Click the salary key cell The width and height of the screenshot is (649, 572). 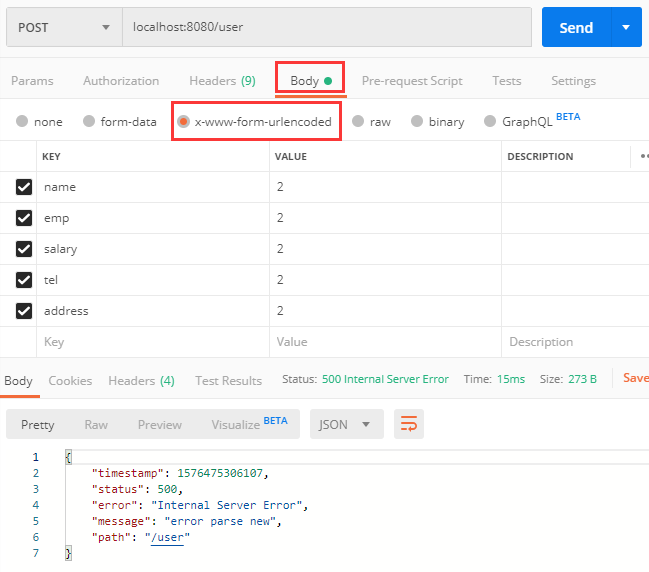click(x=153, y=249)
